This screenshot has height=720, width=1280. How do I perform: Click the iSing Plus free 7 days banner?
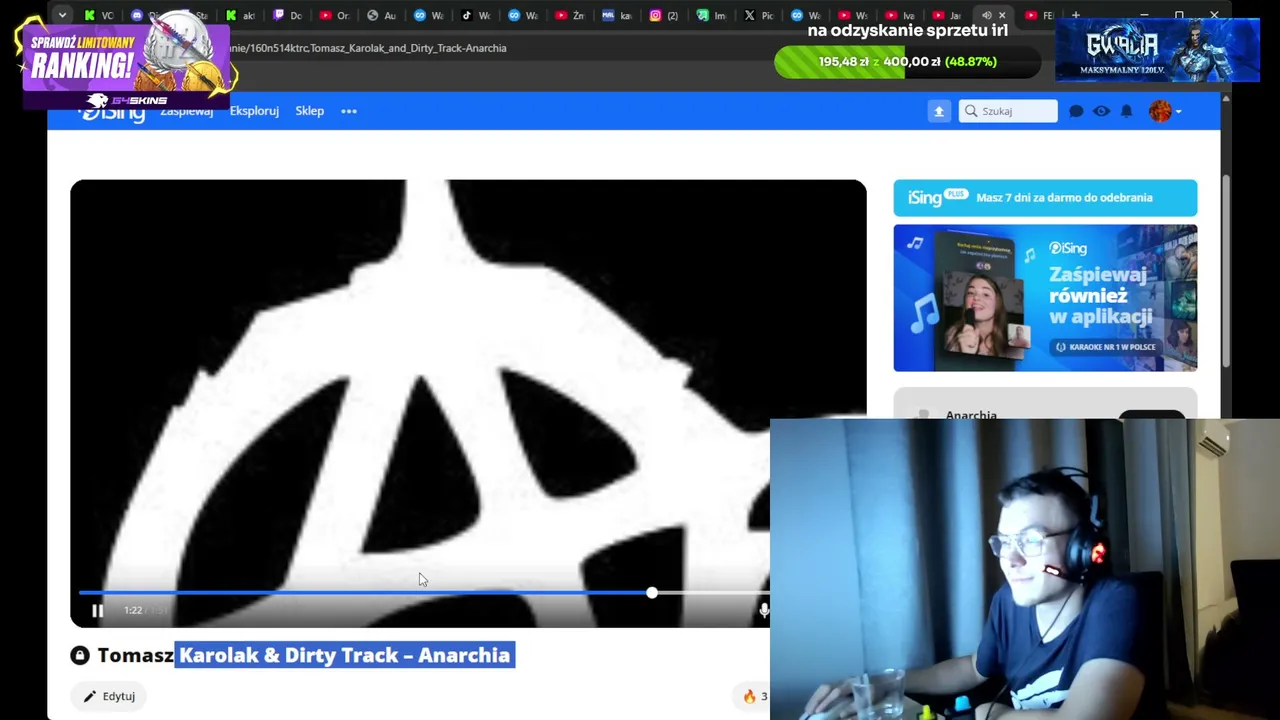[x=1045, y=198]
